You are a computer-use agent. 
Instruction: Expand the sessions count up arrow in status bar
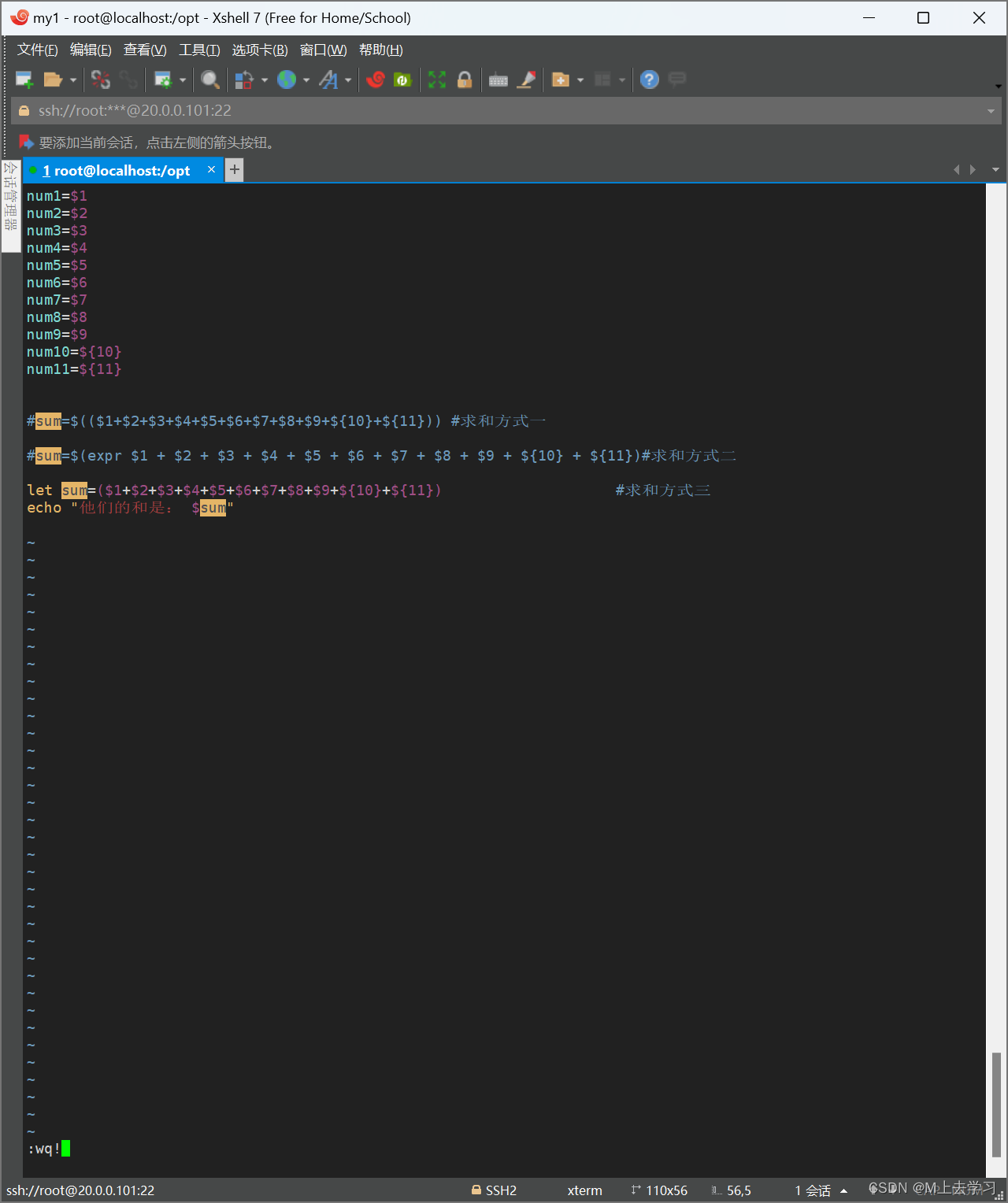tap(843, 1190)
